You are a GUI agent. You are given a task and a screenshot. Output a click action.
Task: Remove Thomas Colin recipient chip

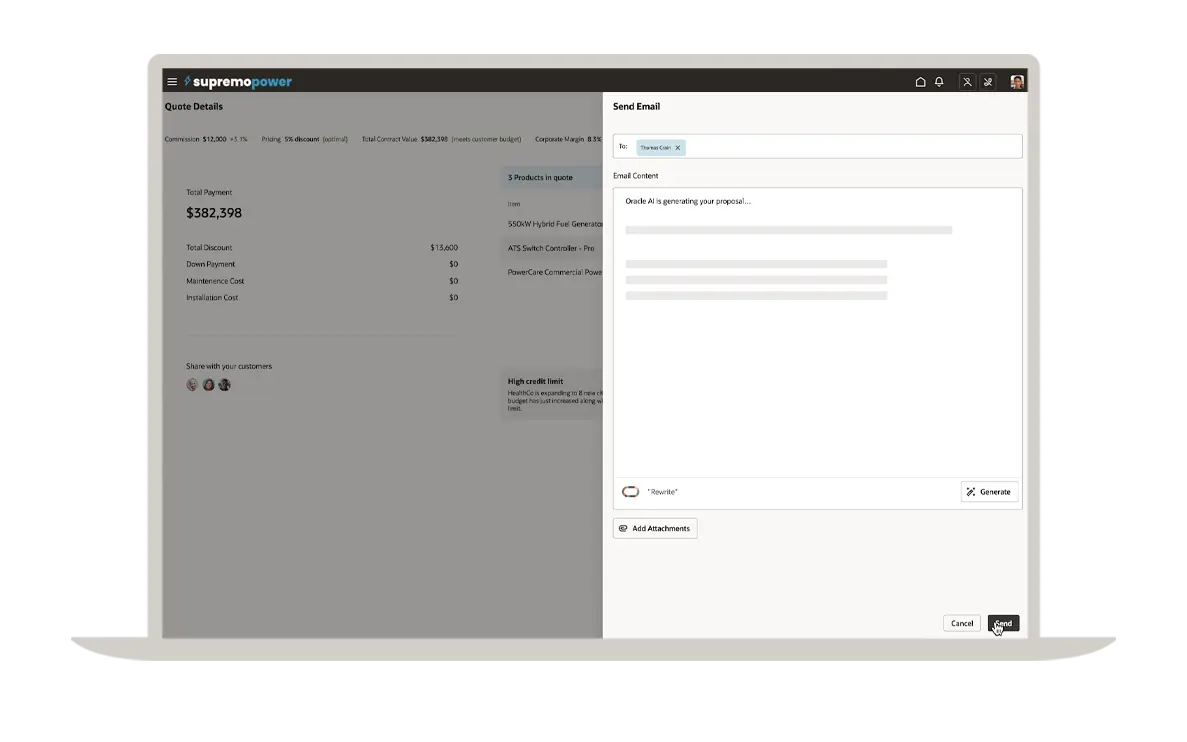pyautogui.click(x=678, y=147)
